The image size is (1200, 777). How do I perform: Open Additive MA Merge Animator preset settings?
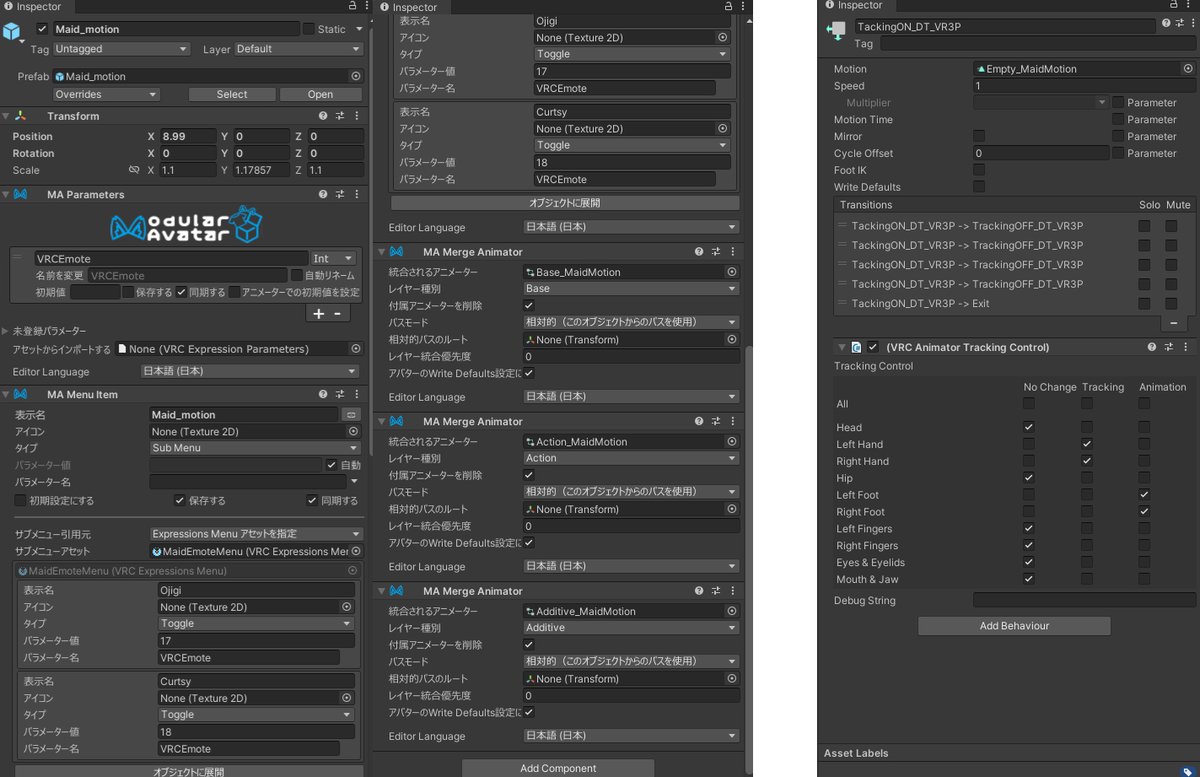716,591
